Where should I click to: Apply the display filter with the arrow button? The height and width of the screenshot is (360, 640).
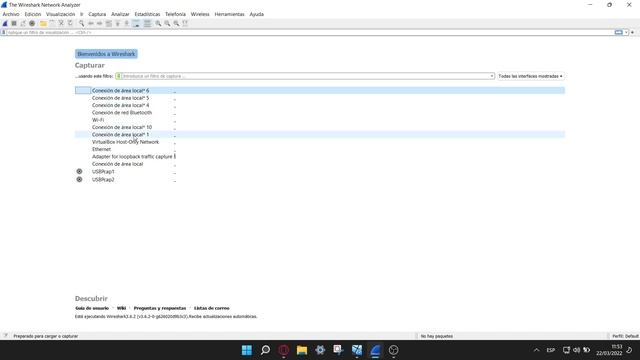619,32
